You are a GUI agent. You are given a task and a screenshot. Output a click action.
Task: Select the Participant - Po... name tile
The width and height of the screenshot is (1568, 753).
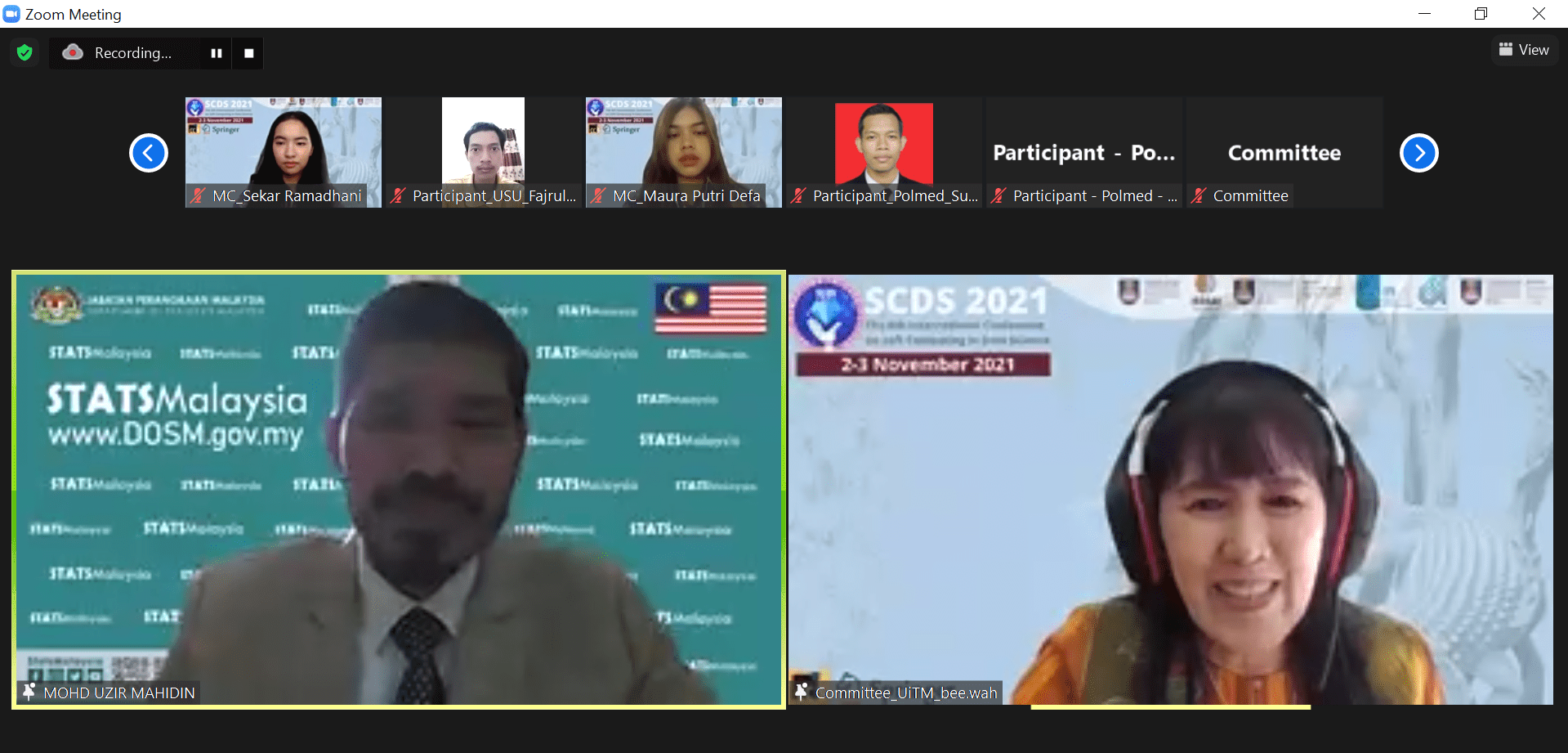pyautogui.click(x=1083, y=153)
